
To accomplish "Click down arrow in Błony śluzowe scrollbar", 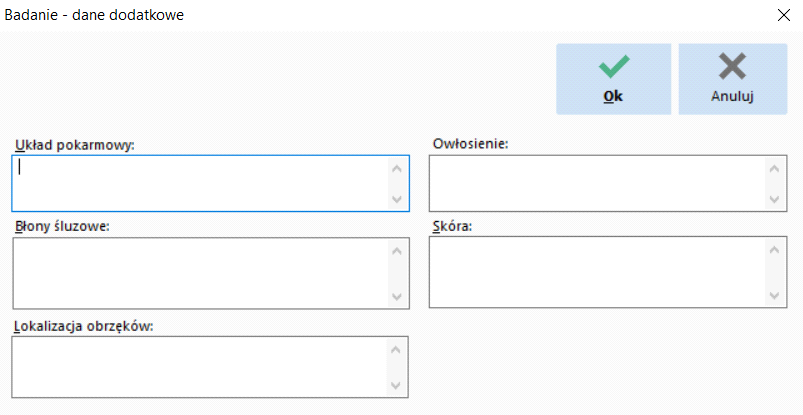I will click(x=397, y=296).
